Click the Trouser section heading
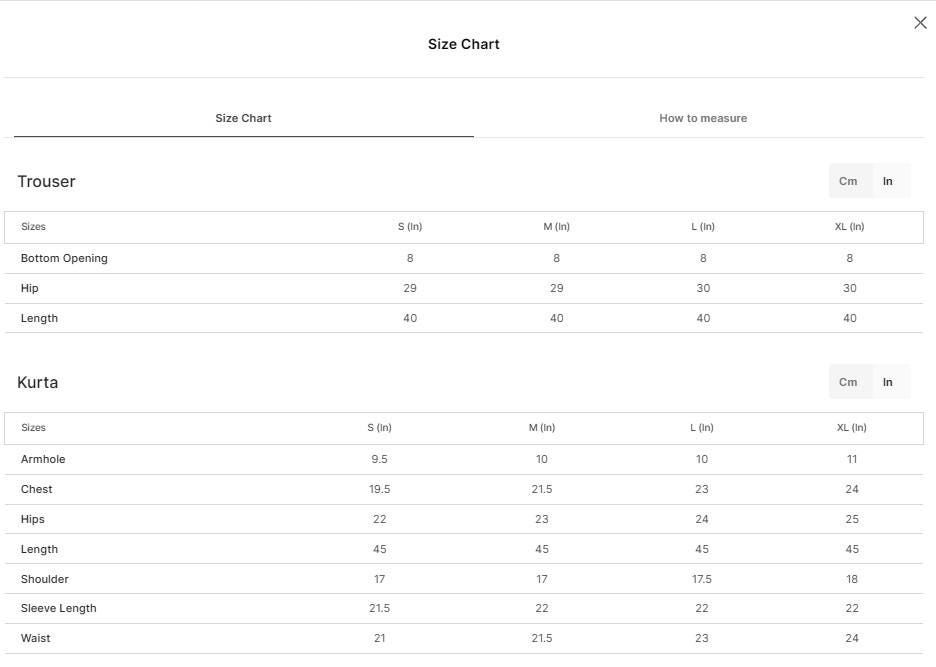The height and width of the screenshot is (667, 936). coord(46,181)
